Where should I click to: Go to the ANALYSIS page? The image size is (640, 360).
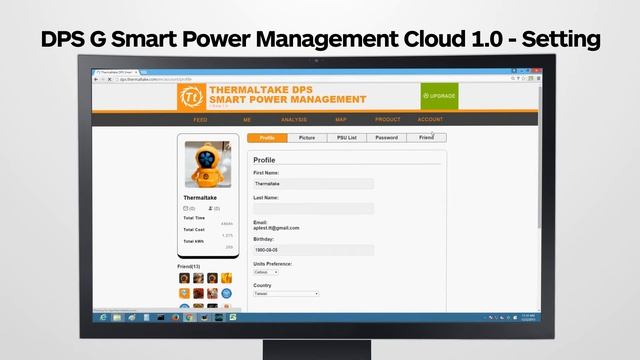[x=294, y=120]
